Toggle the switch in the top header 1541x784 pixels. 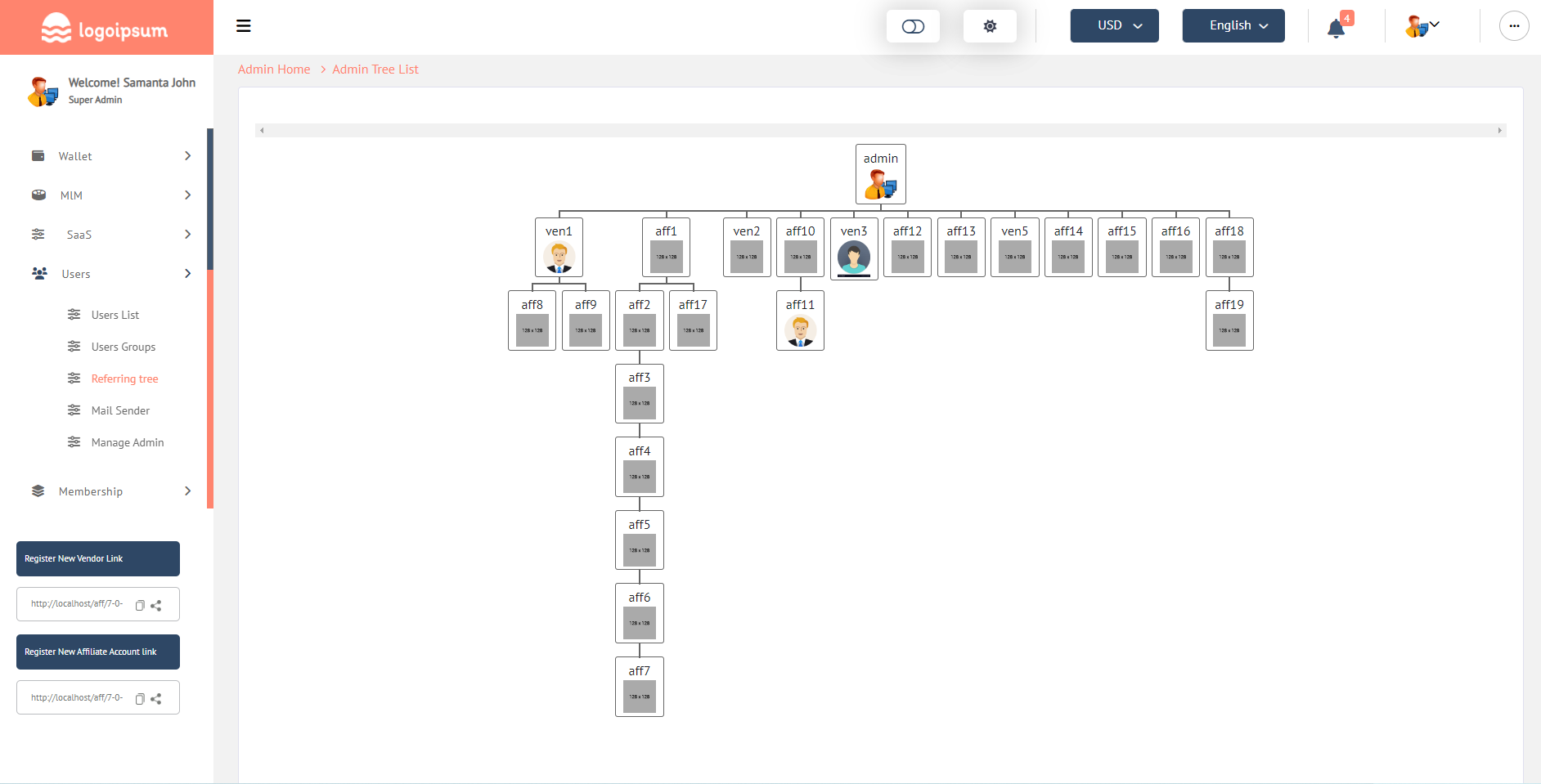(913, 26)
